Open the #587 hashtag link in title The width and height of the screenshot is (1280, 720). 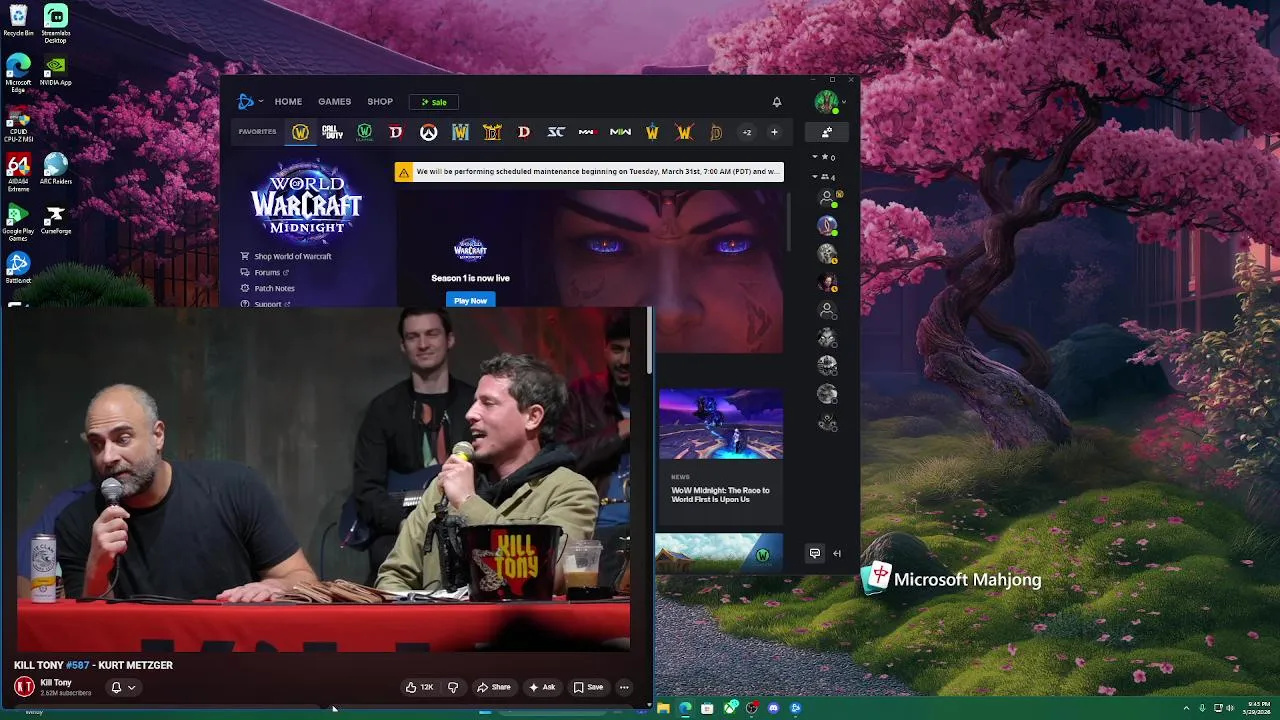pyautogui.click(x=77, y=665)
